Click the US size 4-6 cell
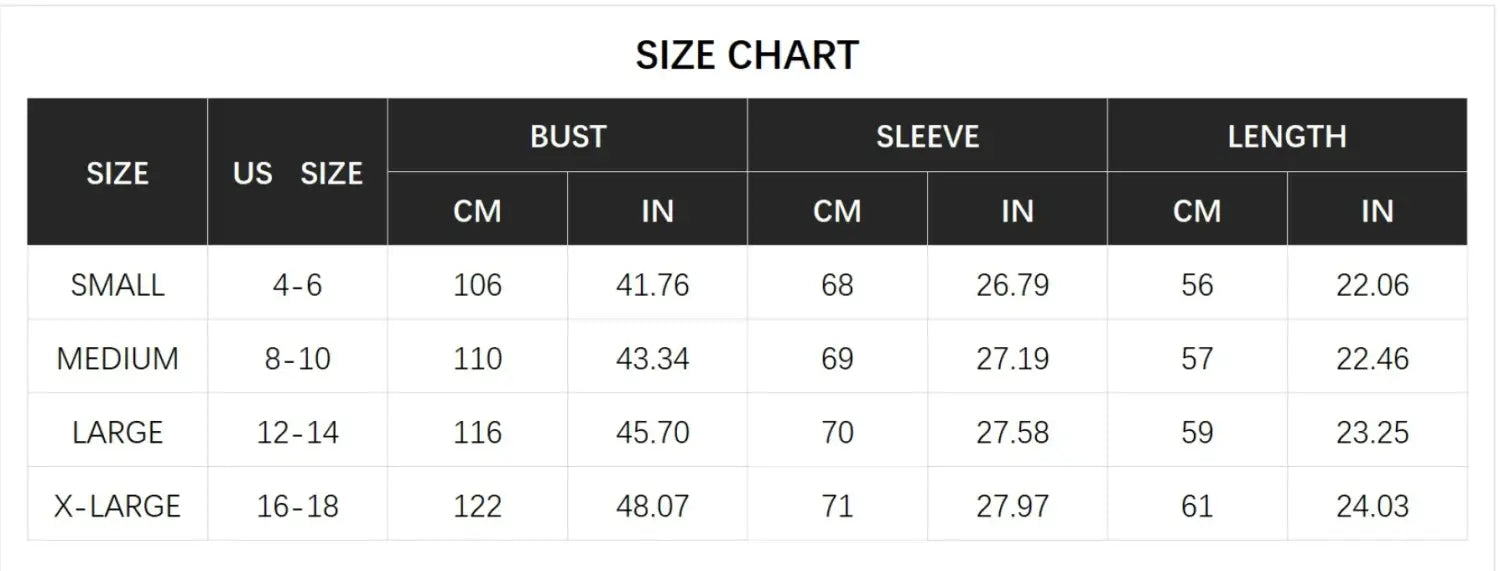 [x=297, y=285]
